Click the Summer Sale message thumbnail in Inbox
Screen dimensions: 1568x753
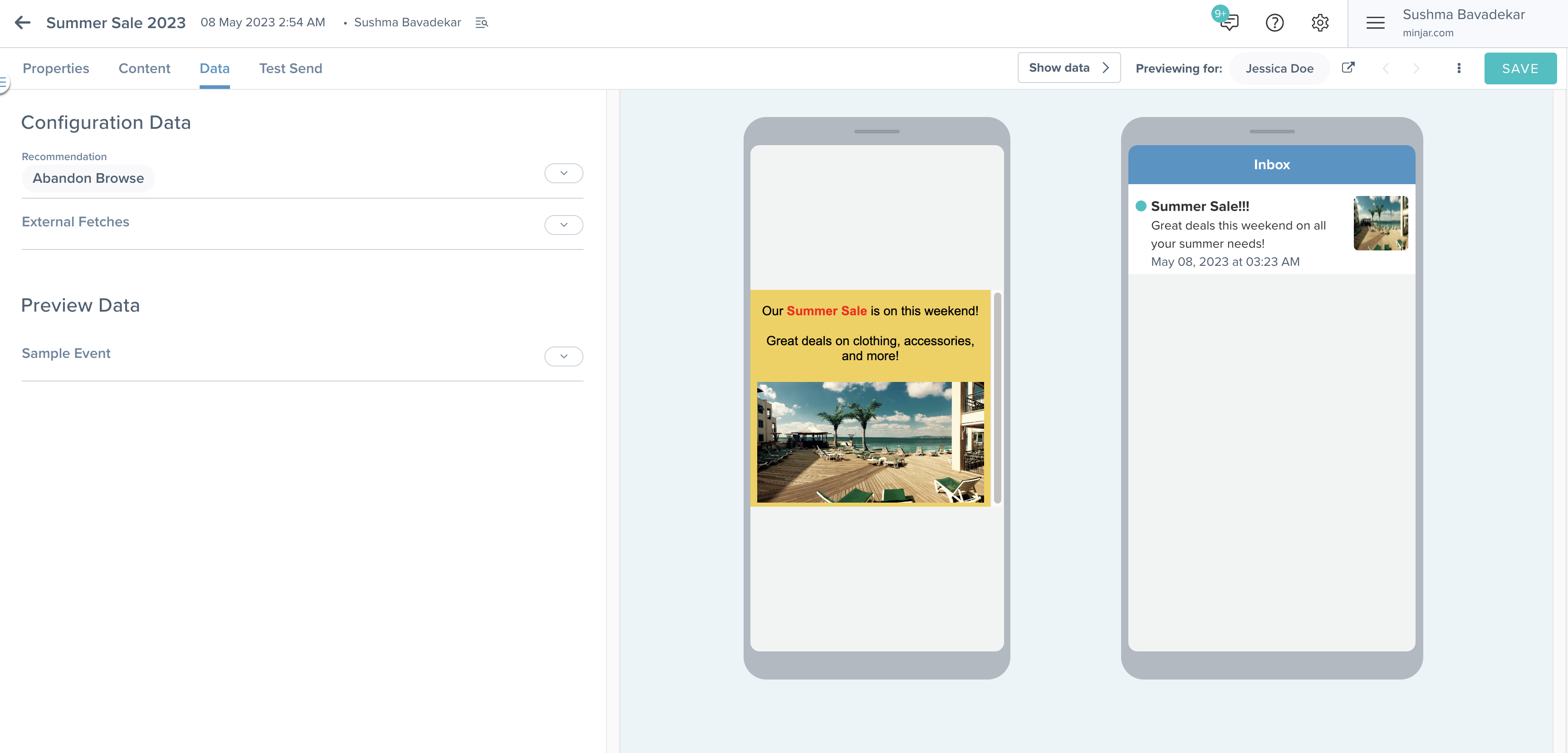1381,223
